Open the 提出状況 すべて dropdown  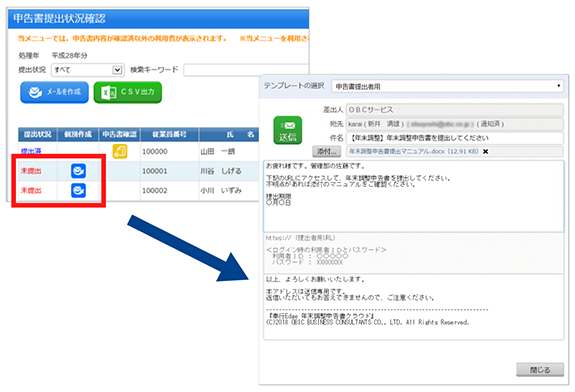pos(87,70)
